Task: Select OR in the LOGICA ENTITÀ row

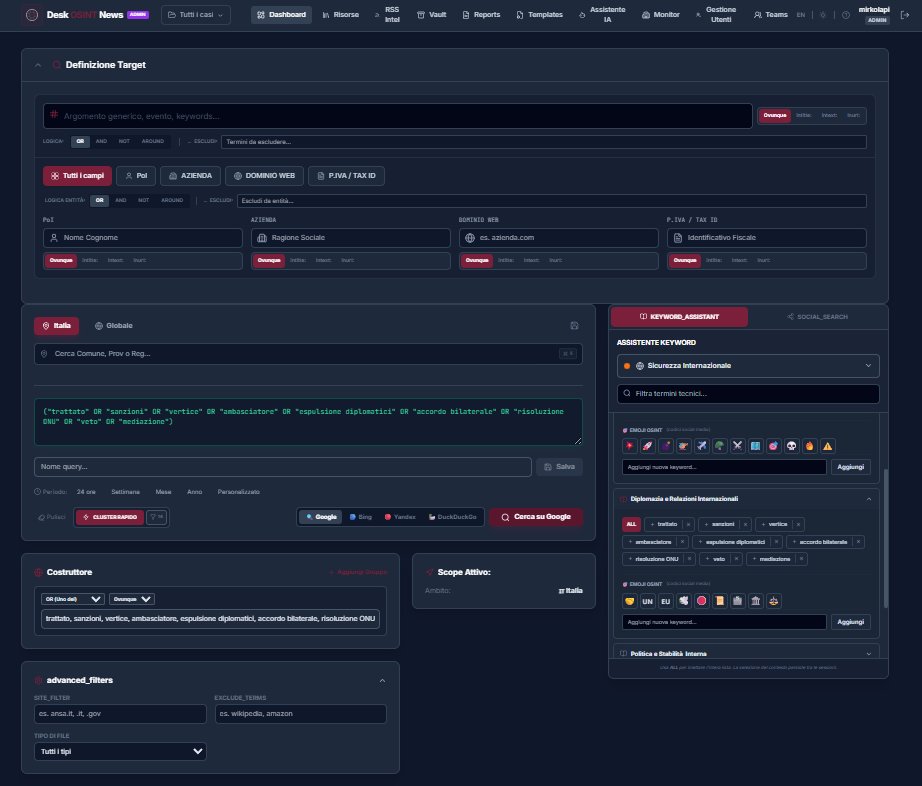Action: tap(99, 200)
